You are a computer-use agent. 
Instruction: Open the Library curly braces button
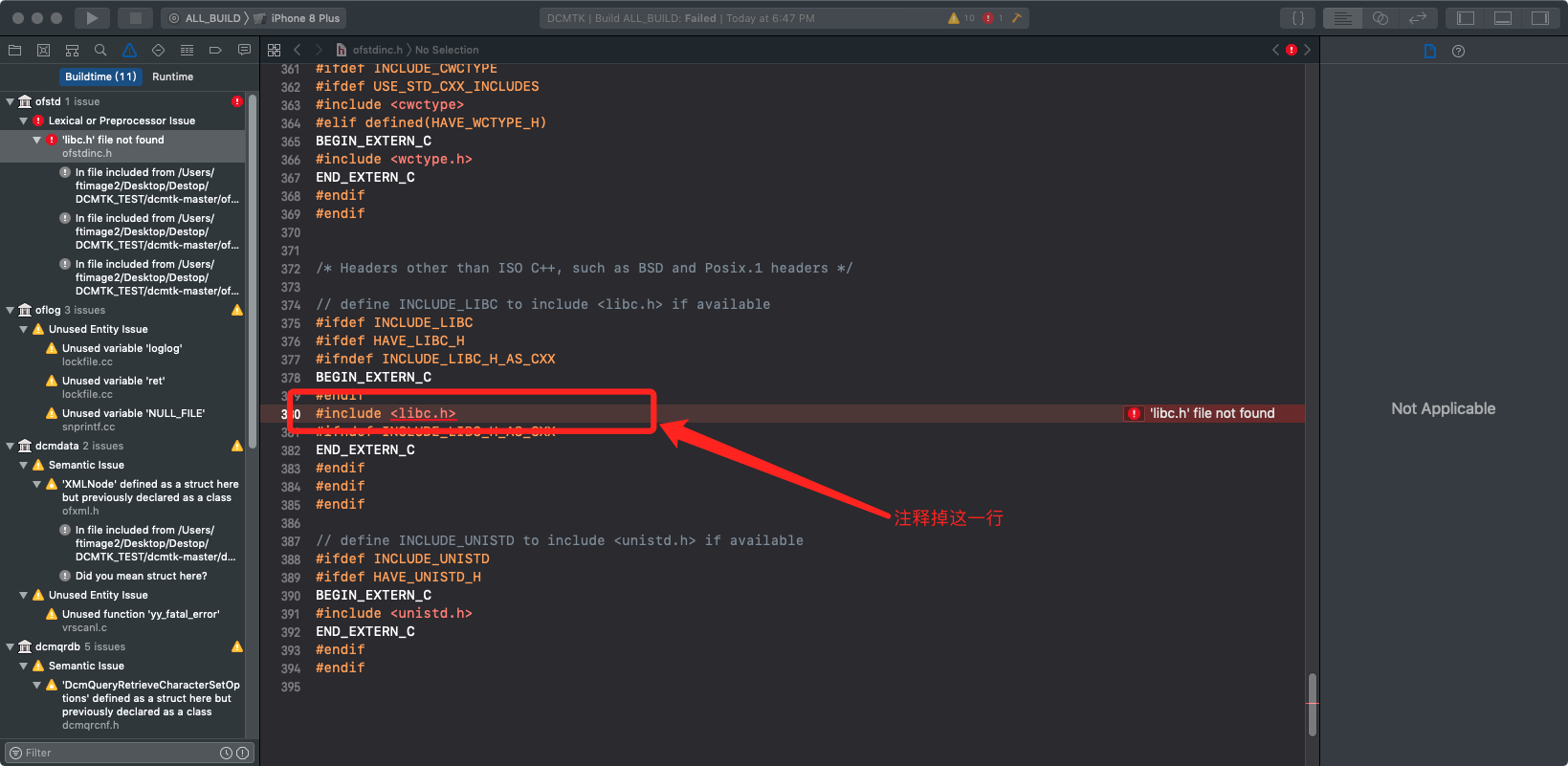point(1297,17)
